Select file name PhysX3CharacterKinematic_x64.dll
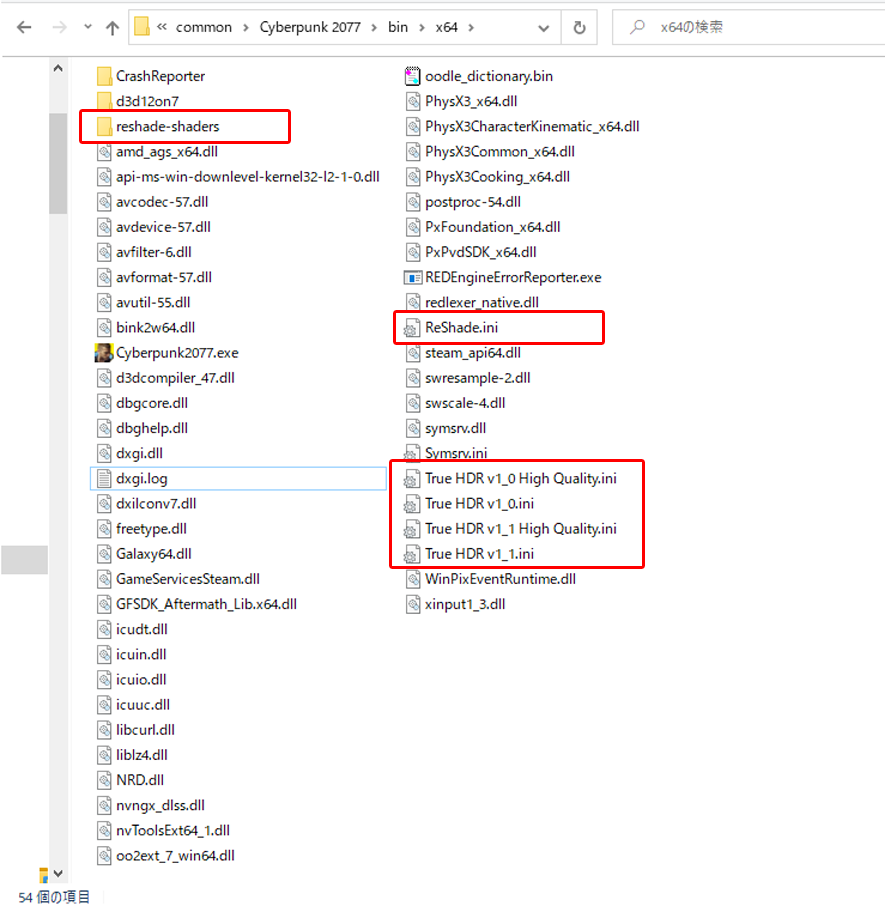This screenshot has height=912, width=885. (x=532, y=126)
